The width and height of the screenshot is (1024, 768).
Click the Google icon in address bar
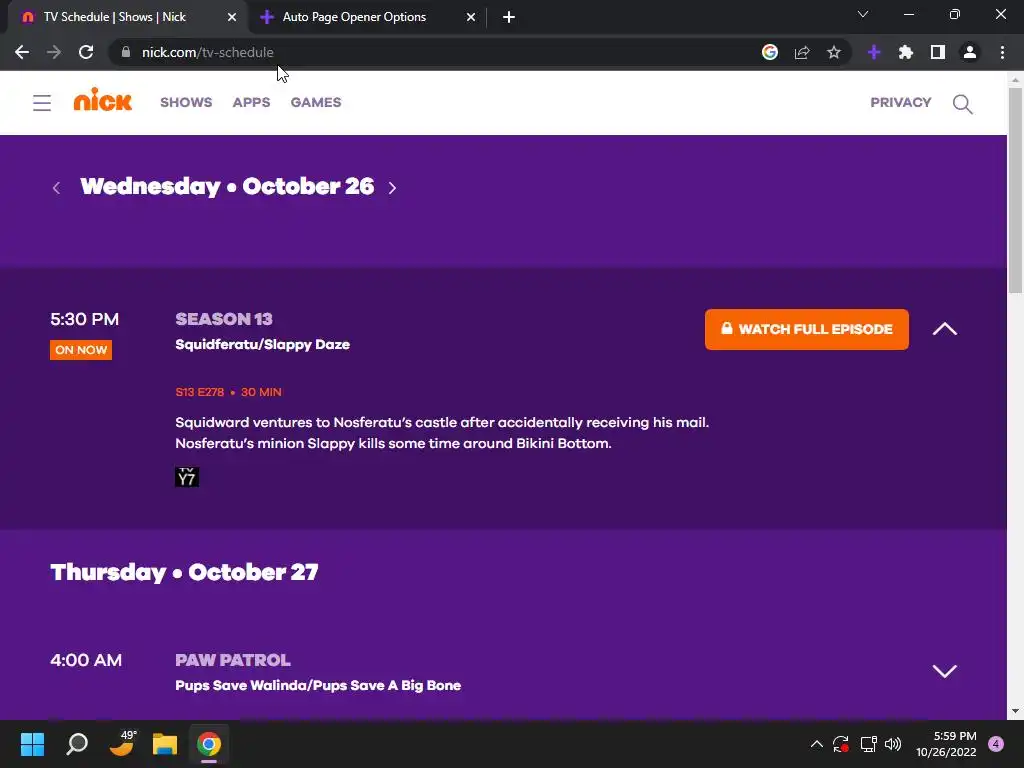coord(770,52)
